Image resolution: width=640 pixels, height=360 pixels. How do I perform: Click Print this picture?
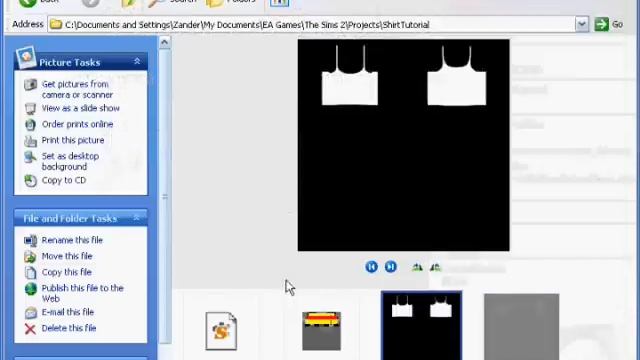73,140
